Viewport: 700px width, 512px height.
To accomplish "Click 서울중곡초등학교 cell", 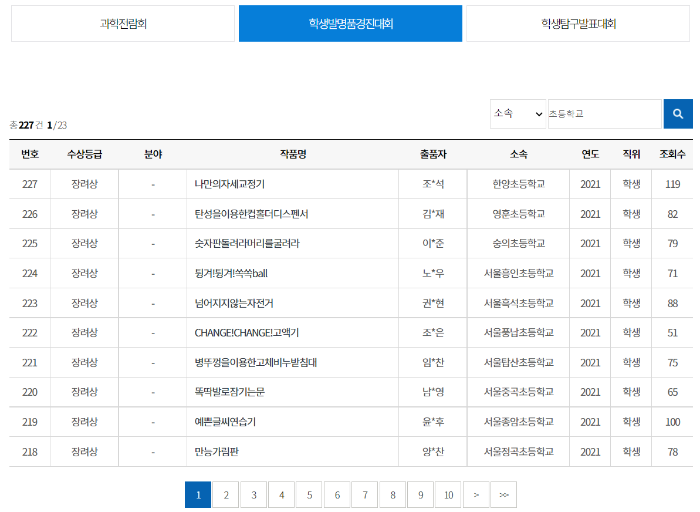I will point(518,392).
